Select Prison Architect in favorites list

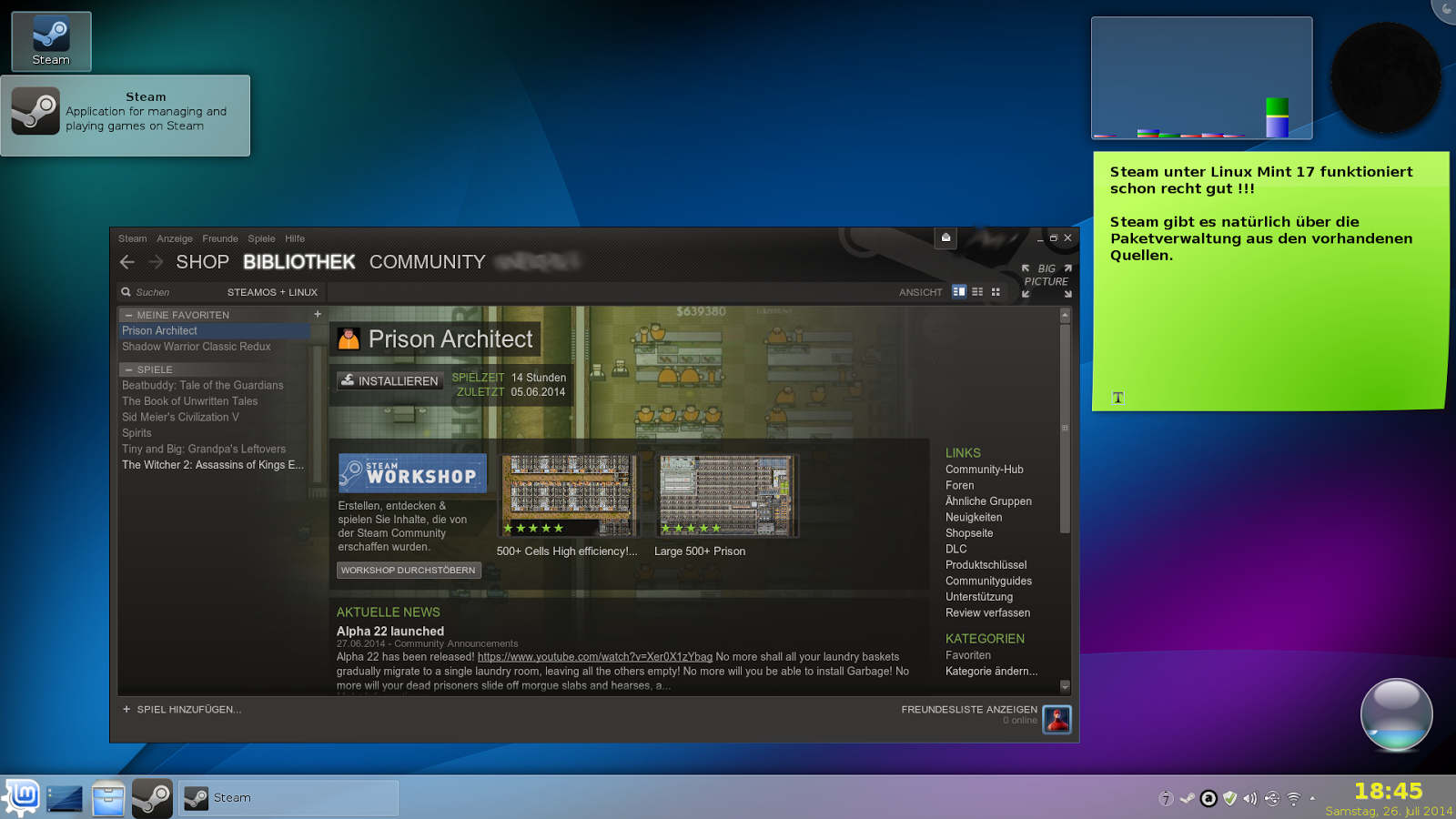pyautogui.click(x=215, y=331)
